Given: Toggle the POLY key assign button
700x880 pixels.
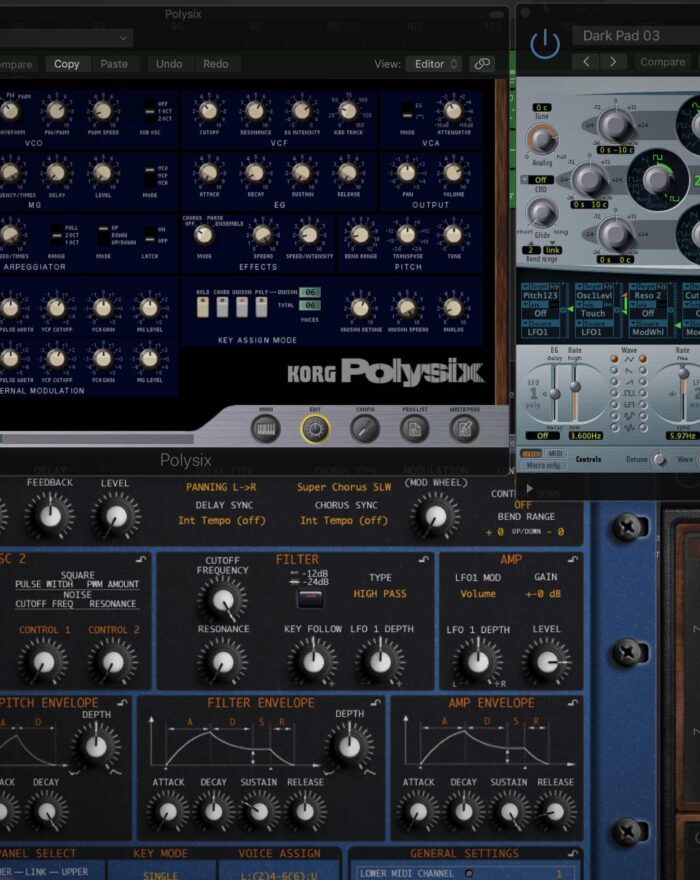Looking at the screenshot, I should tap(262, 307).
